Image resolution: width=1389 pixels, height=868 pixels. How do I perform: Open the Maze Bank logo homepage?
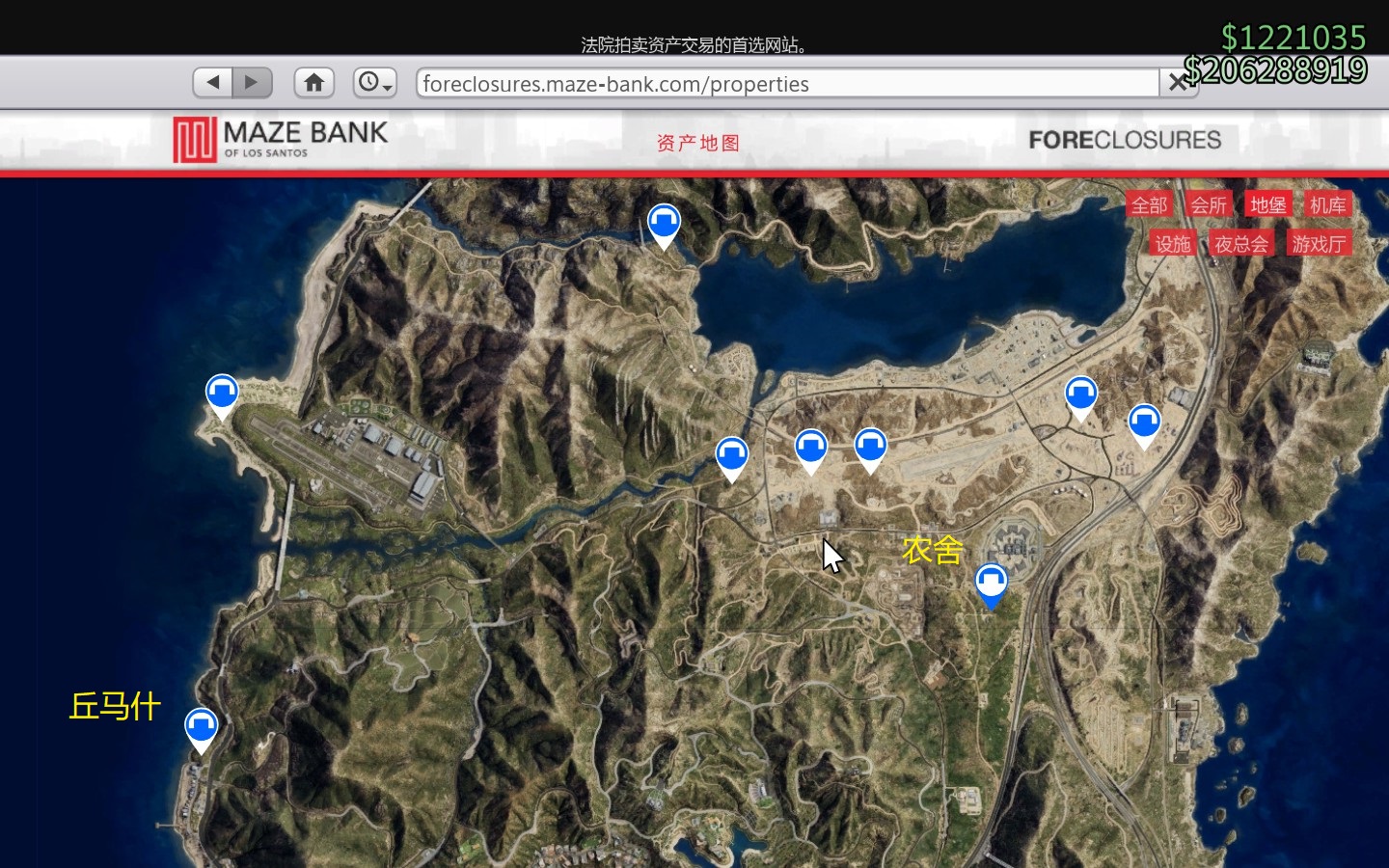coord(281,140)
